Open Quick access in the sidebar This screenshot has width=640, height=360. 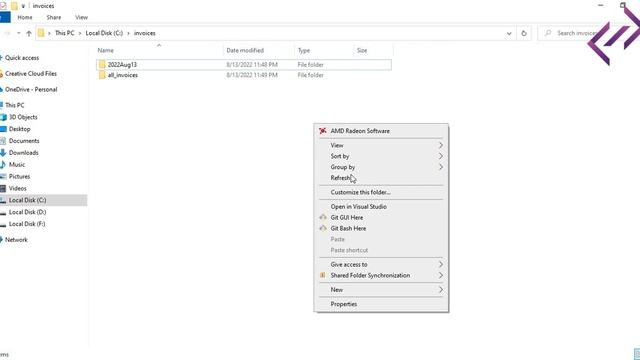click(22, 58)
